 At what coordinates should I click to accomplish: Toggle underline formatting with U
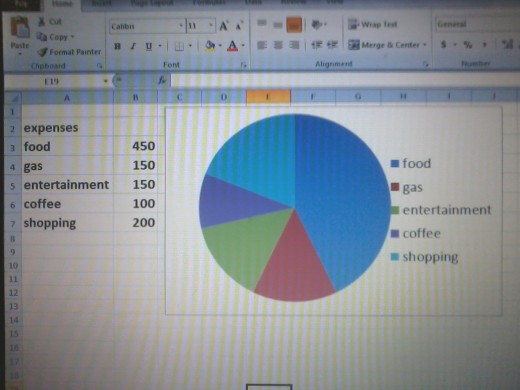click(149, 46)
